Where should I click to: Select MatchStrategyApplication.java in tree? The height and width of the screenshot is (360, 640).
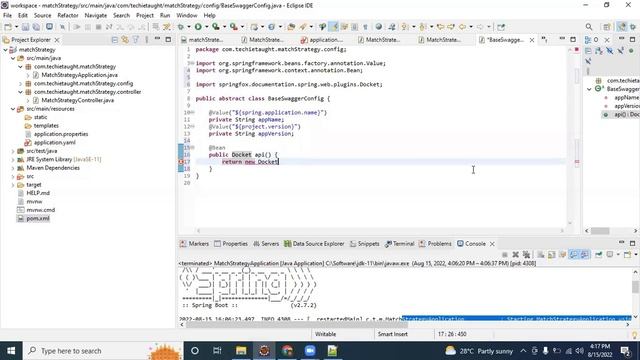tap(79, 75)
